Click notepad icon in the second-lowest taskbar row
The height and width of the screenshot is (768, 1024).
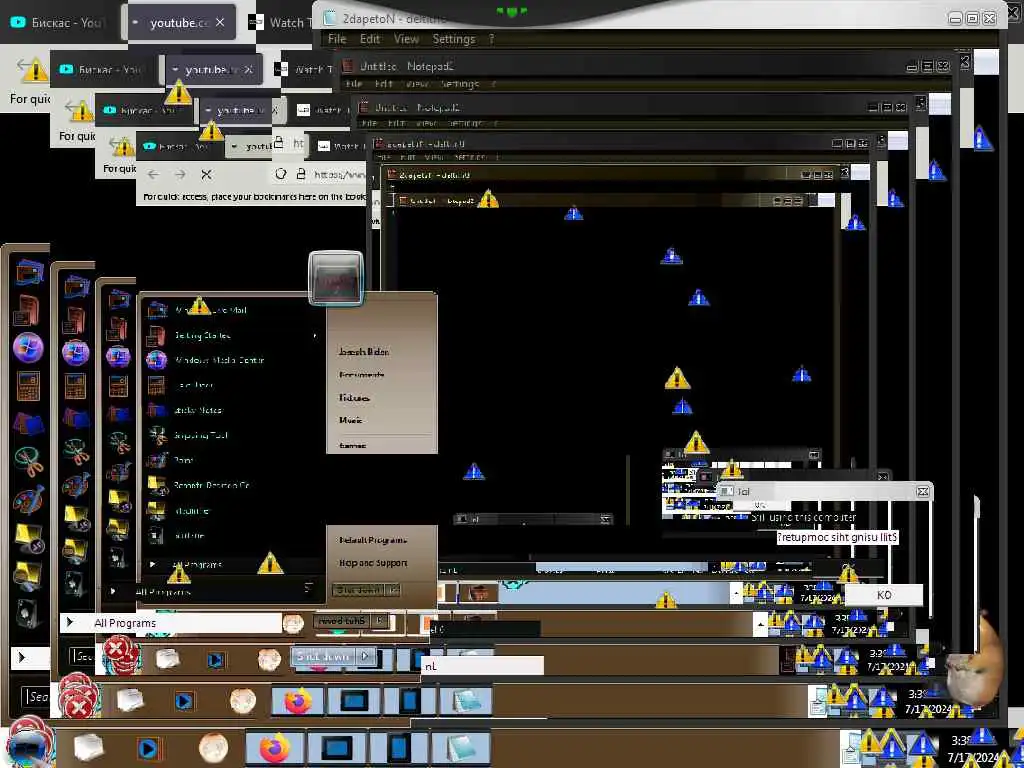point(466,702)
